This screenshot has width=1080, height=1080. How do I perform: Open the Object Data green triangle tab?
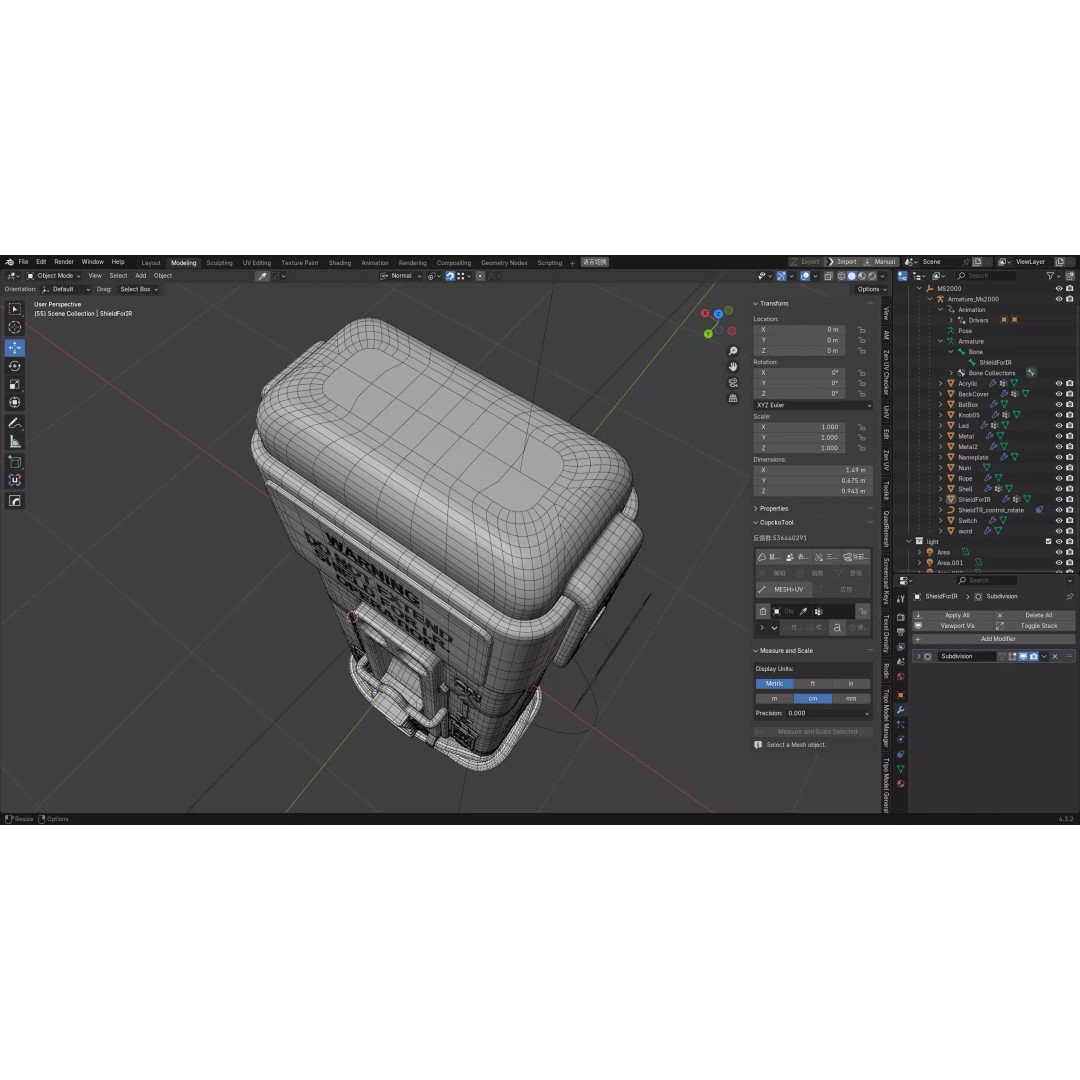pos(900,769)
